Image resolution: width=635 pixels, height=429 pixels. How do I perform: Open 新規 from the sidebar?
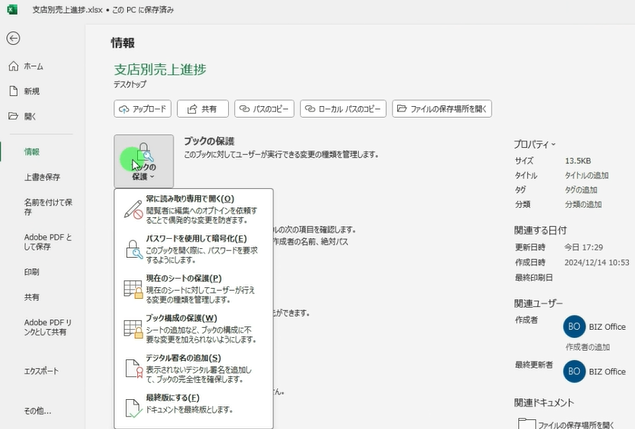(x=32, y=91)
